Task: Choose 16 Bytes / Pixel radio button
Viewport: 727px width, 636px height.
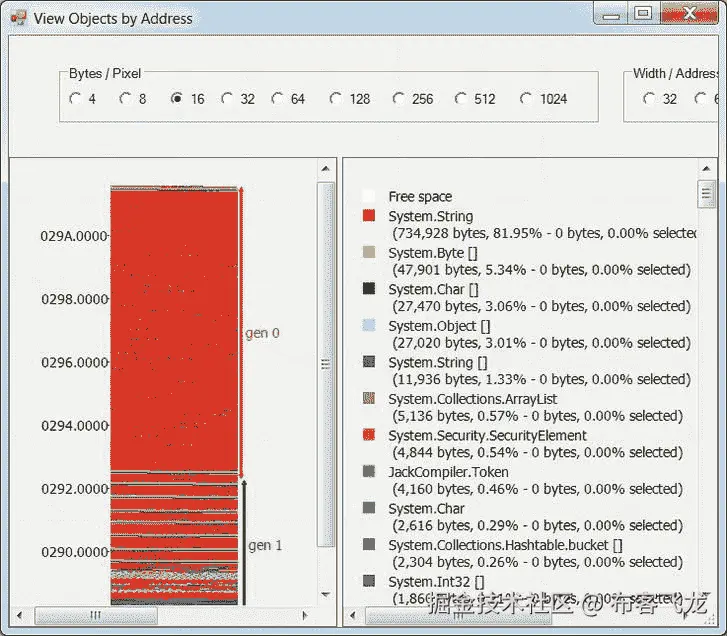Action: point(177,98)
